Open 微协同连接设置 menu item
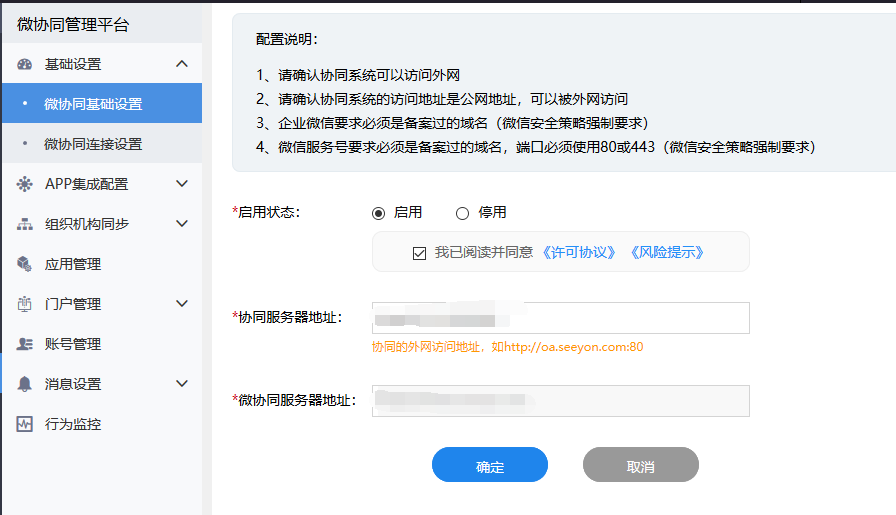Screen dimensions: 896x515 [x=102, y=143]
